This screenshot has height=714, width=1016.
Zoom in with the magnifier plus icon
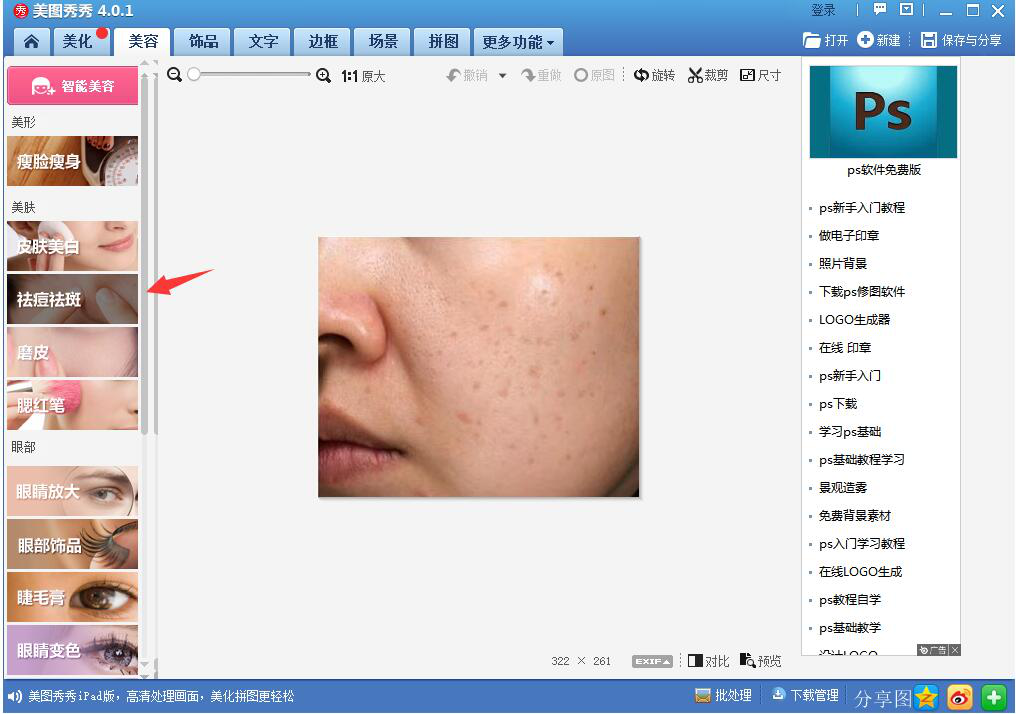coord(322,74)
